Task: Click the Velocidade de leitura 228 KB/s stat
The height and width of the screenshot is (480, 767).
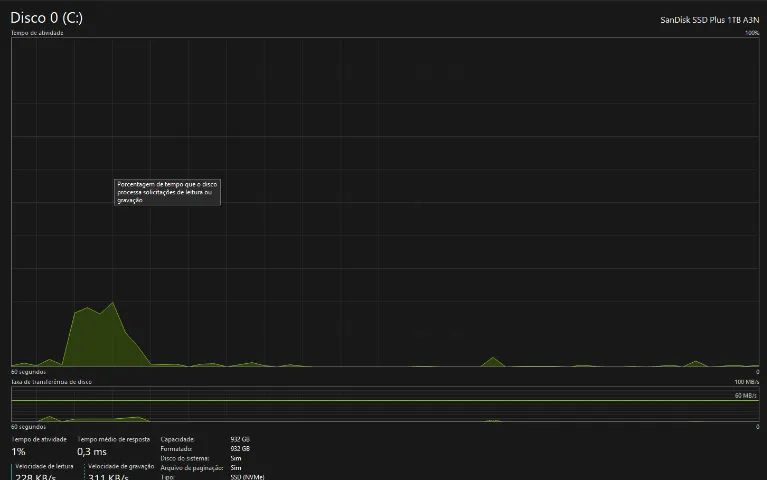Action: 43,473
